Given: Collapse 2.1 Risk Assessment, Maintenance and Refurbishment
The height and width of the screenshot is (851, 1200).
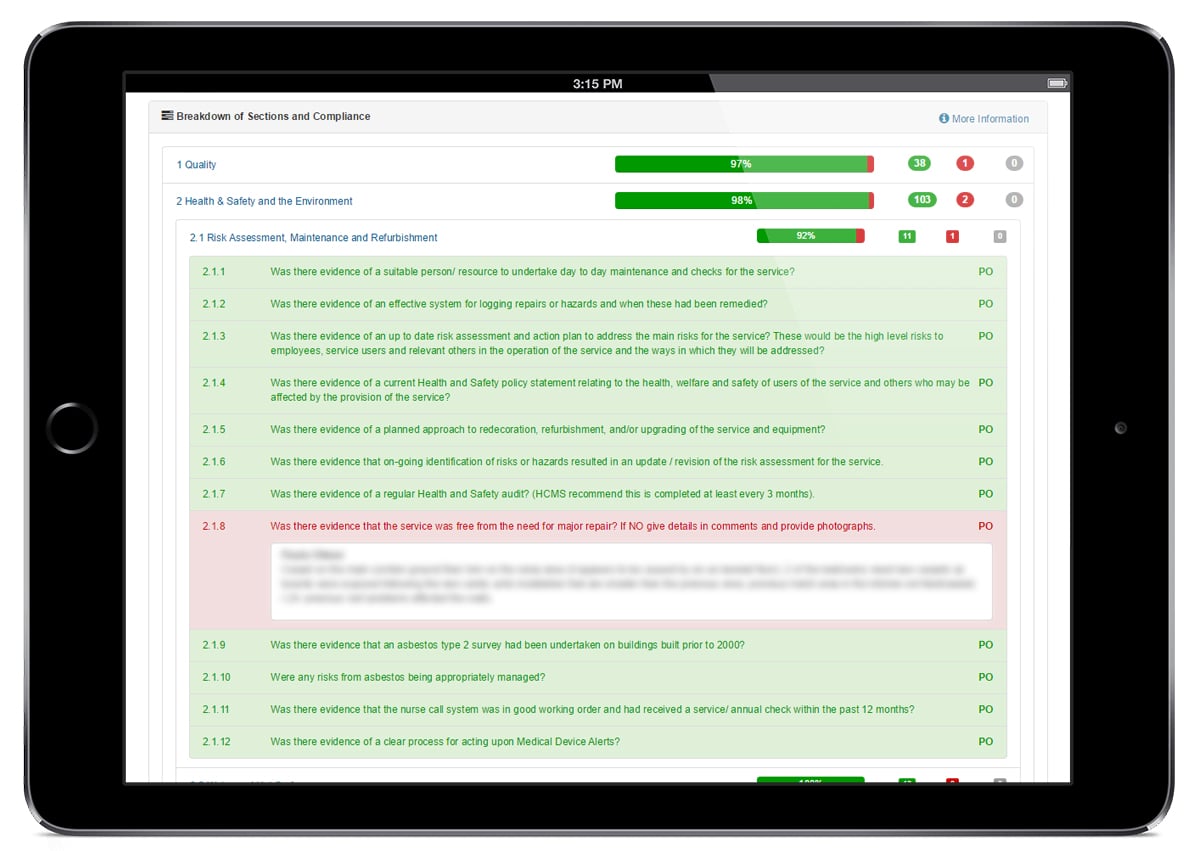Looking at the screenshot, I should point(313,238).
